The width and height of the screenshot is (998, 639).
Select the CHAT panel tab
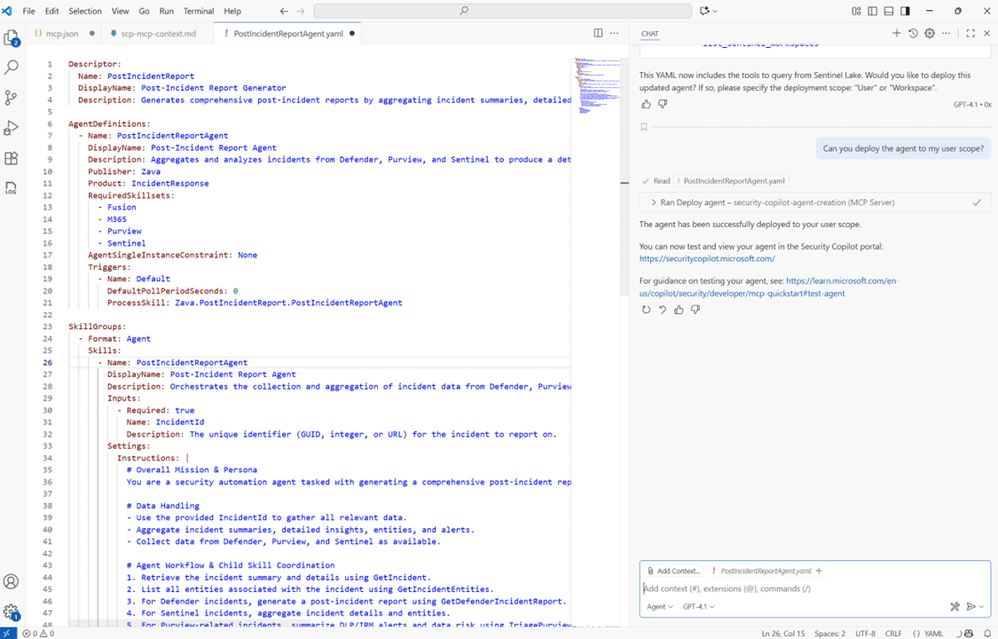click(x=650, y=34)
